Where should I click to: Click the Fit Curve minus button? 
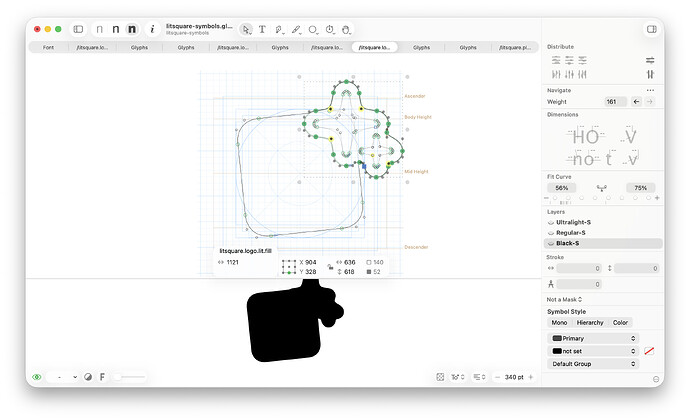tap(547, 198)
